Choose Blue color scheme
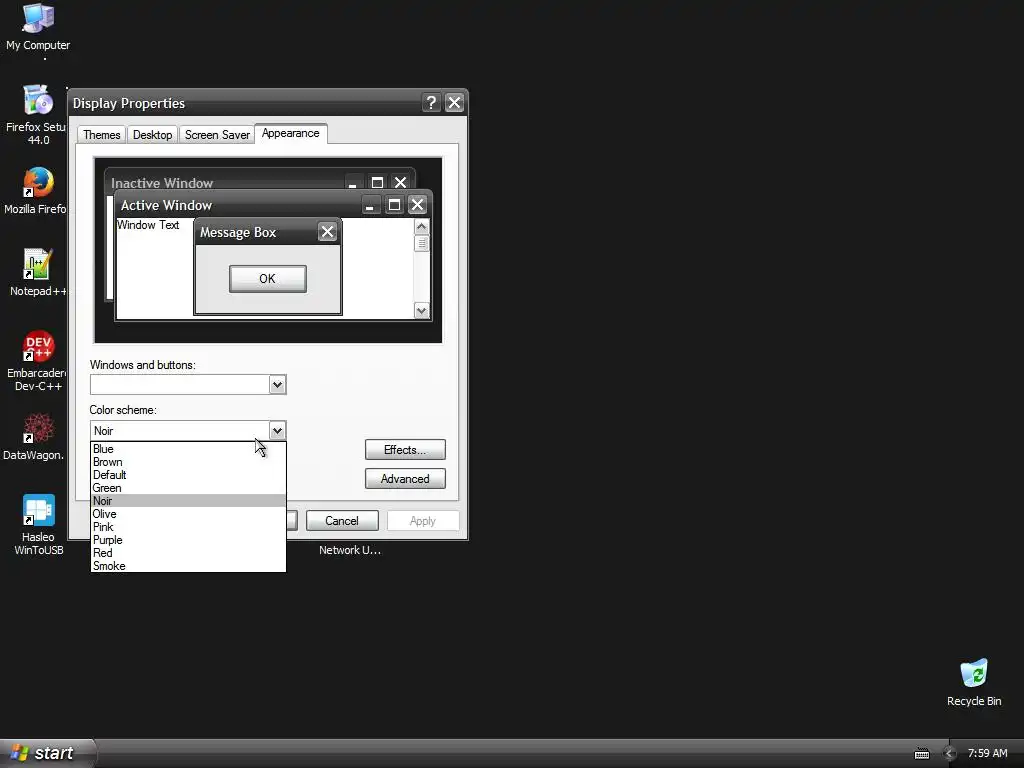The width and height of the screenshot is (1024, 768). (x=188, y=449)
